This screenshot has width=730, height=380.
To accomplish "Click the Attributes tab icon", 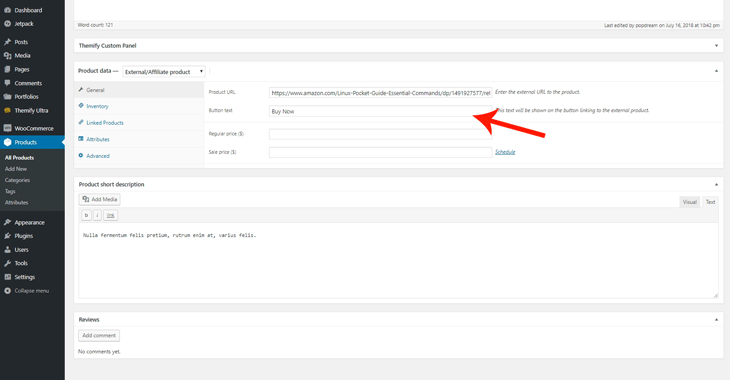I will point(81,139).
